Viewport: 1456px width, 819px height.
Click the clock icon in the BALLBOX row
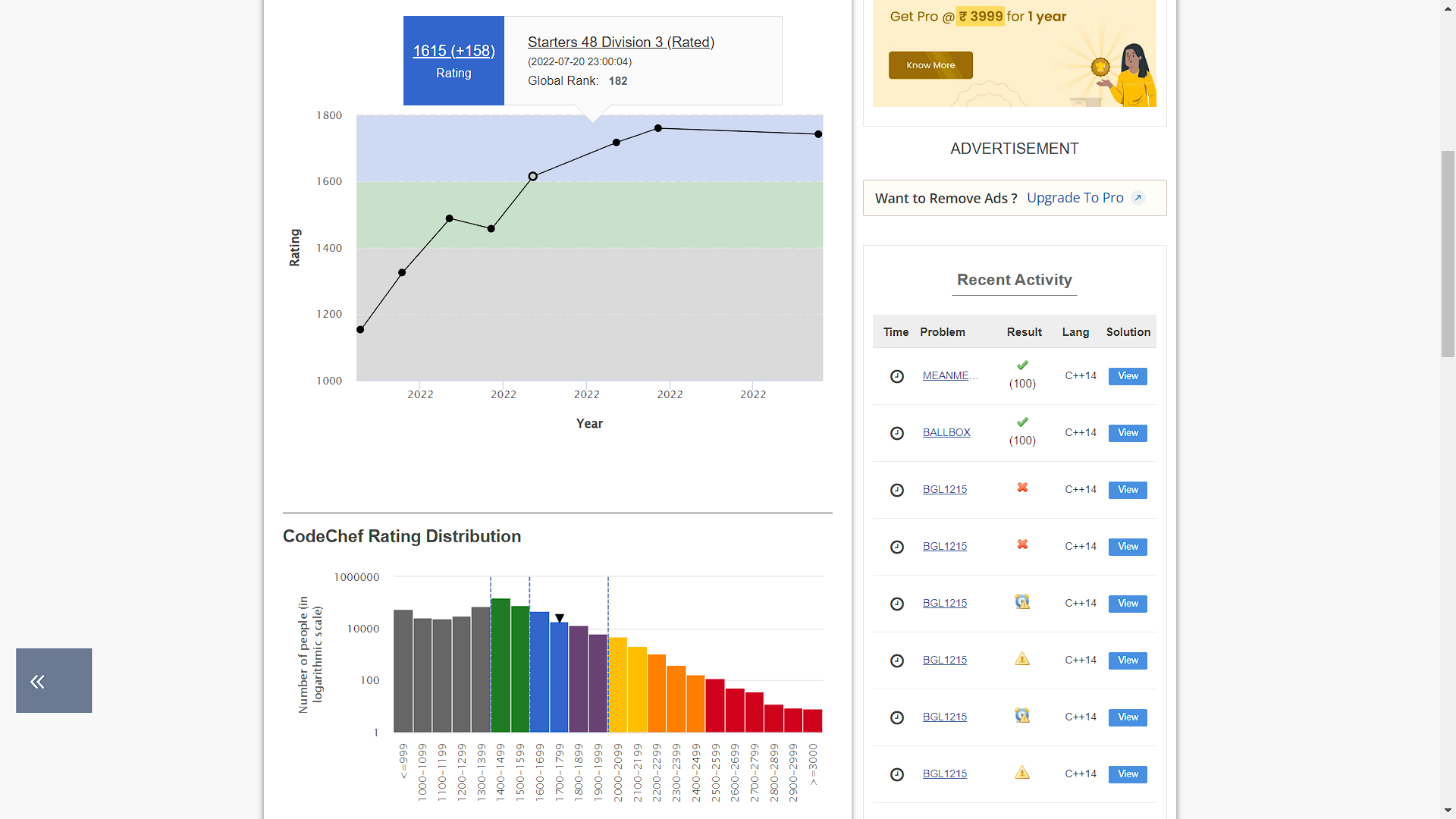coord(896,433)
